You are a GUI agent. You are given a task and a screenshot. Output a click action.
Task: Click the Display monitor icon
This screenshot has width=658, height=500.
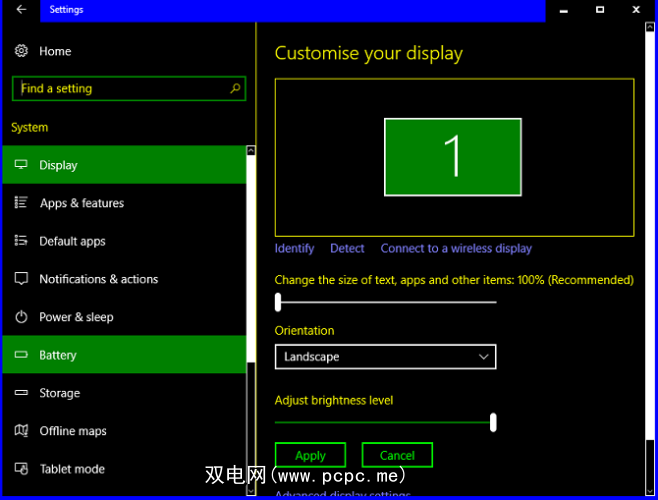[x=21, y=165]
